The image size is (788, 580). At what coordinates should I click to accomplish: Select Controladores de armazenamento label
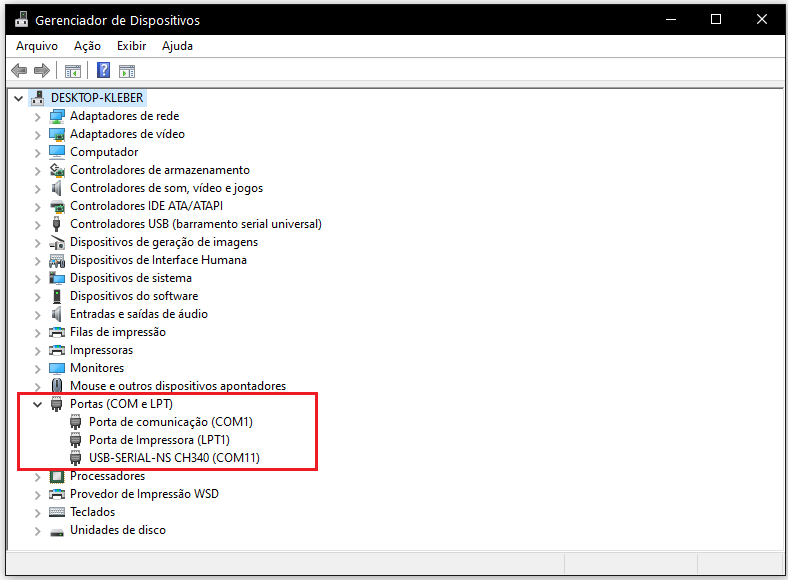(160, 170)
